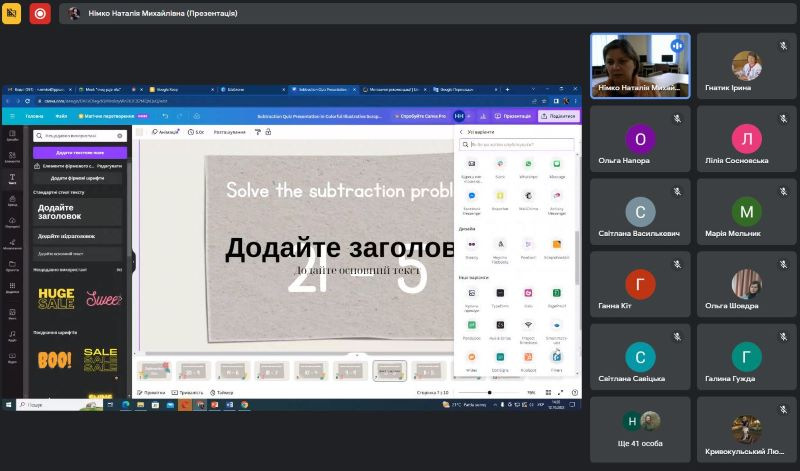Switch to the Google Keep browser tab

click(181, 89)
